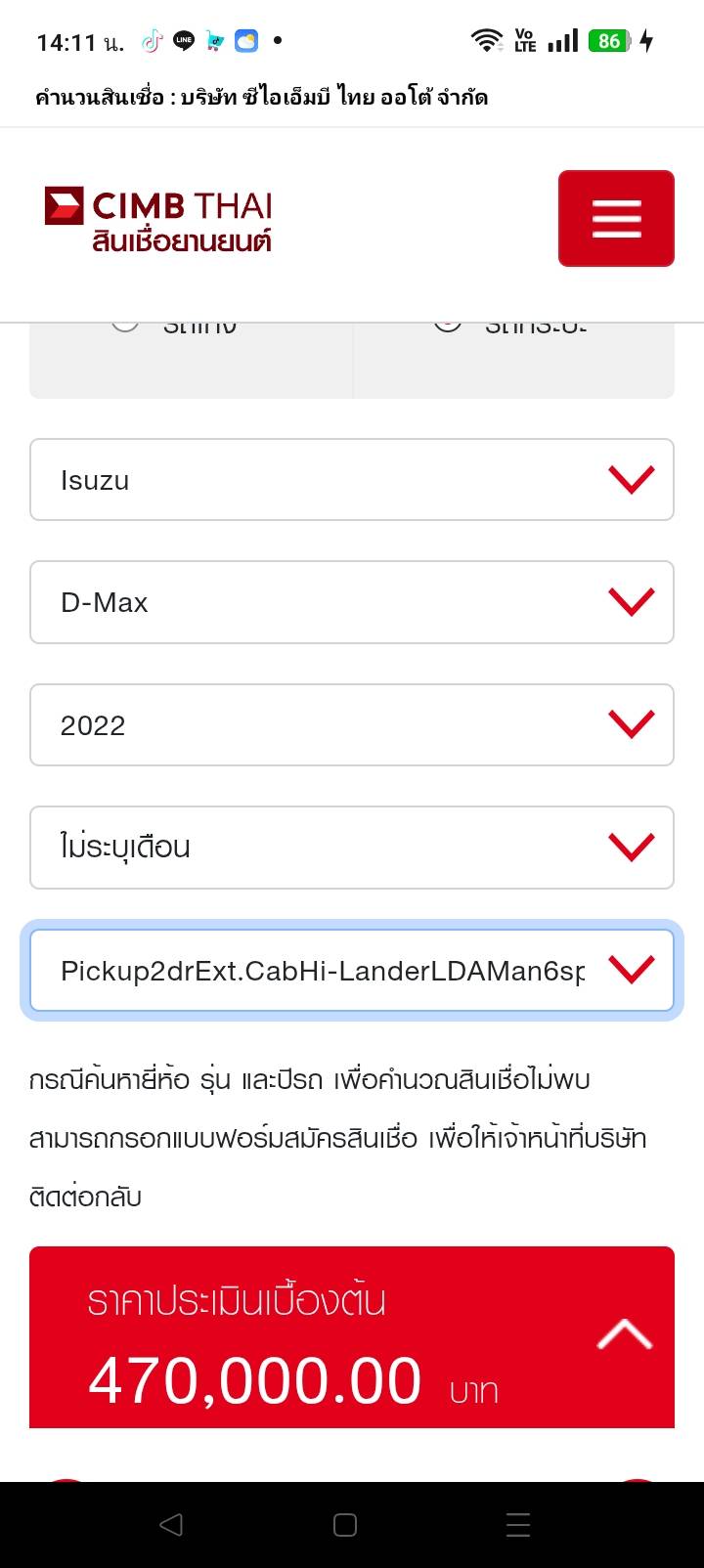Image resolution: width=704 pixels, height=1568 pixels.
Task: Tap the weather notification icon
Action: tap(246, 41)
